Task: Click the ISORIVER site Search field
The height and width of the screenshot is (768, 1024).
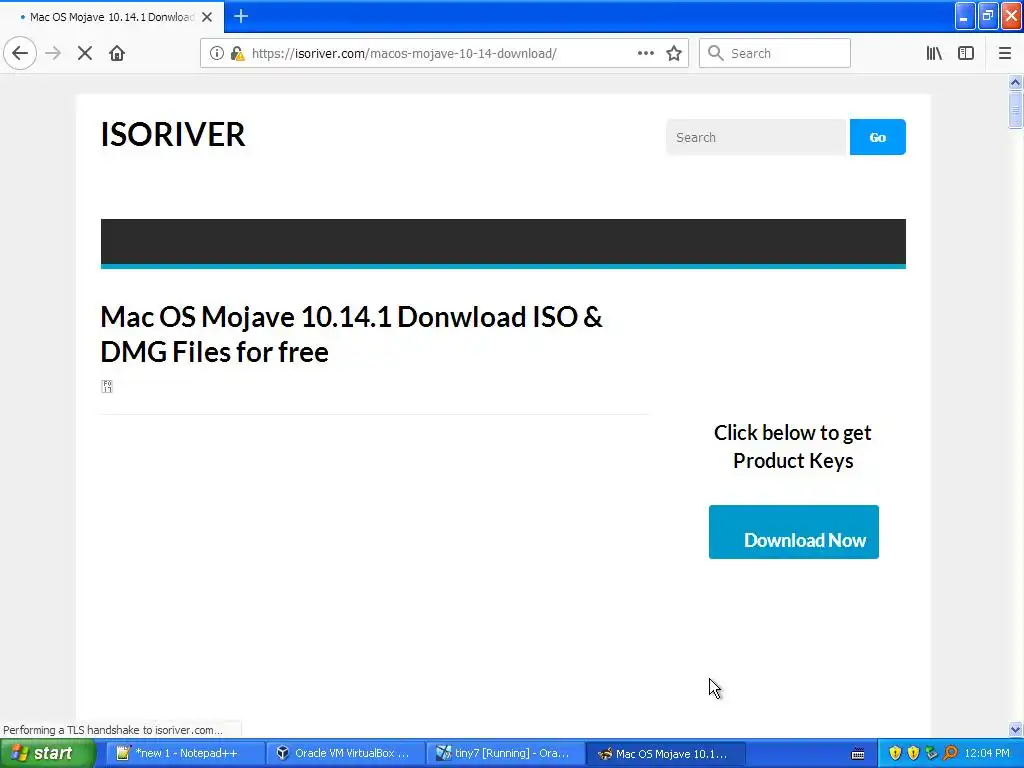Action: (x=757, y=137)
